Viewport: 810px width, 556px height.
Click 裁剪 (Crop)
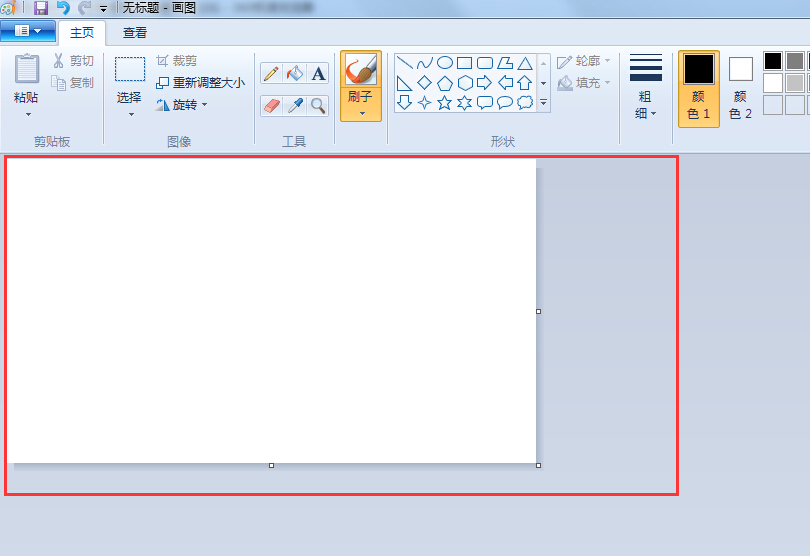pyautogui.click(x=177, y=61)
